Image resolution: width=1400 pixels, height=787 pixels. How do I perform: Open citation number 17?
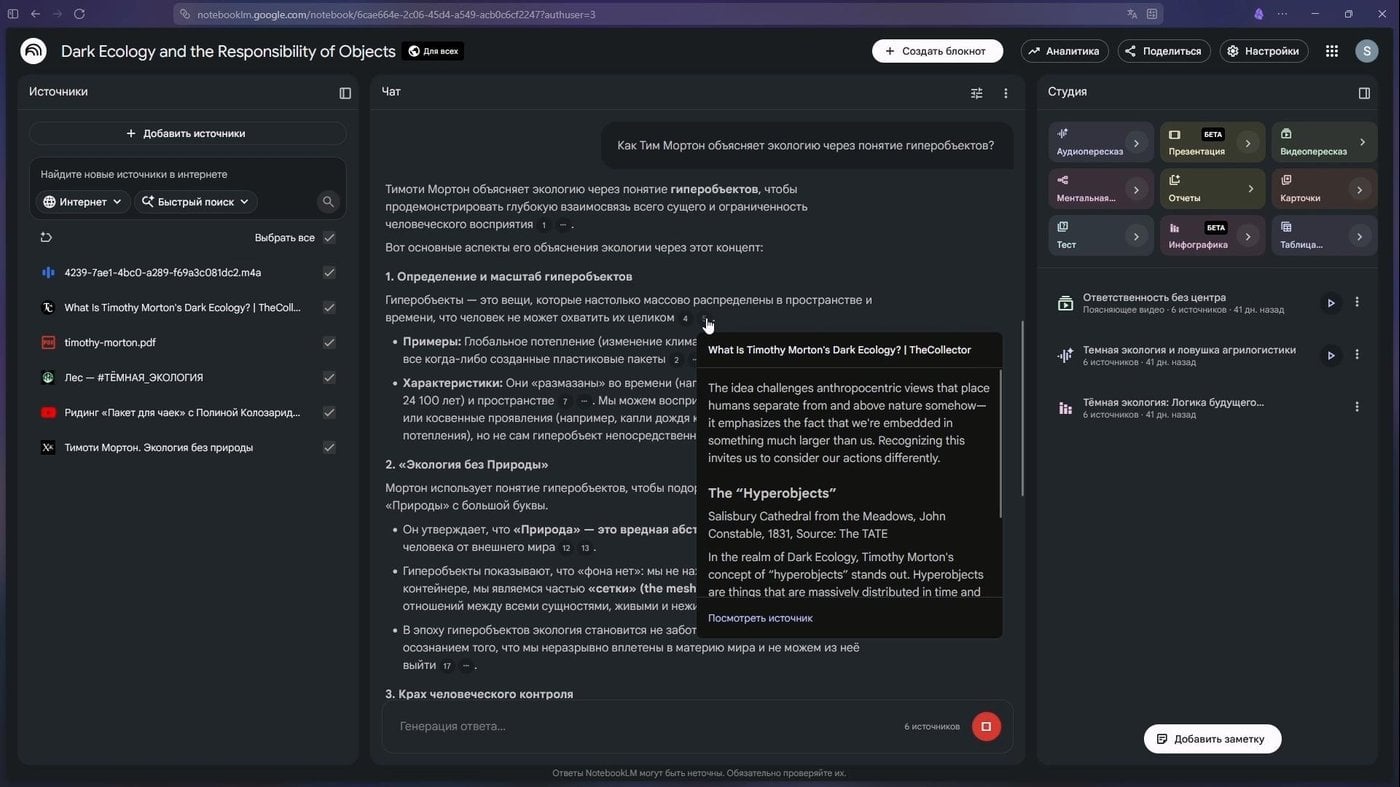pyautogui.click(x=447, y=666)
